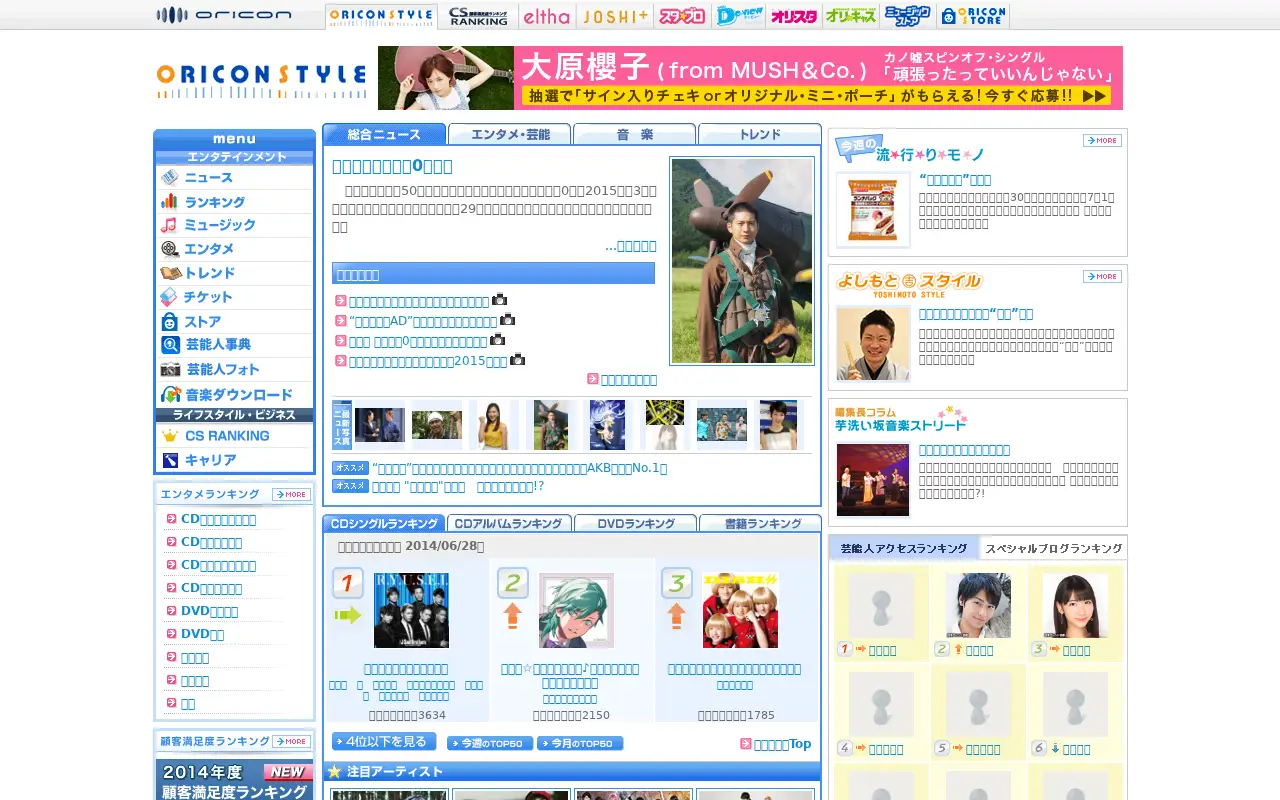Image resolution: width=1280 pixels, height=800 pixels.
Task: Click MORE beside エンタメランキング heading
Action: pyautogui.click(x=291, y=495)
